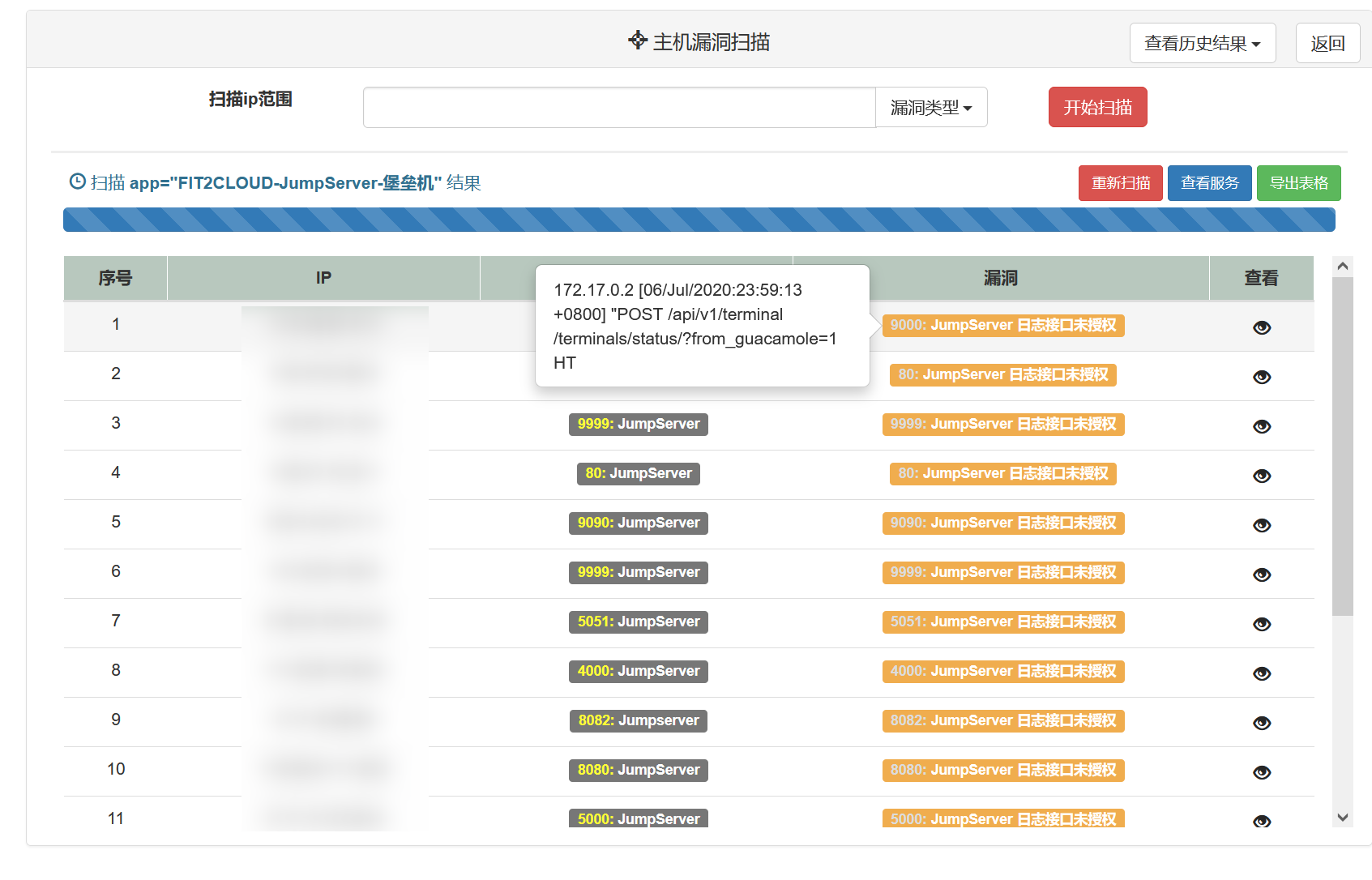View details for row 5 eye icon

1261,525
